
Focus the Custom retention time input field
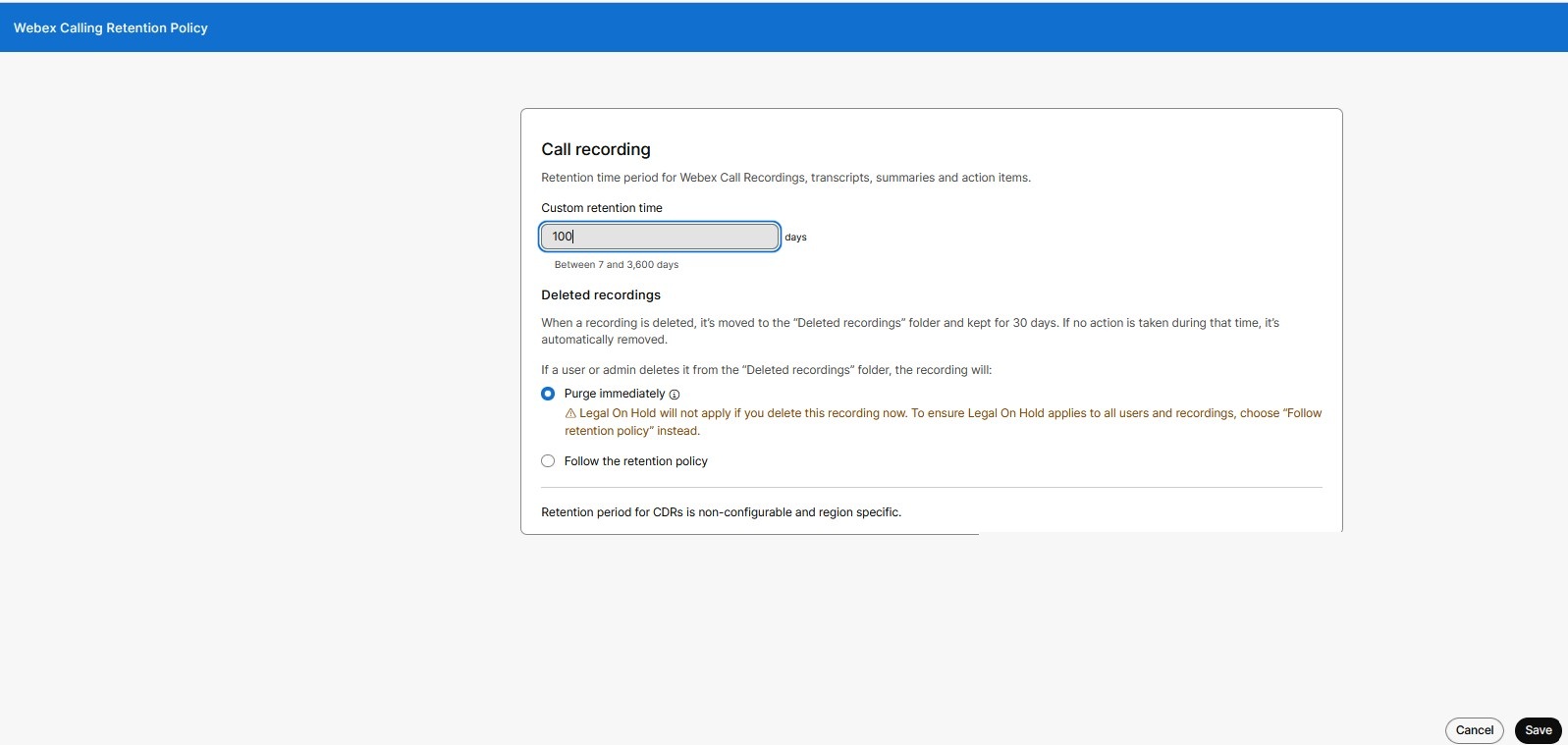[x=660, y=237]
